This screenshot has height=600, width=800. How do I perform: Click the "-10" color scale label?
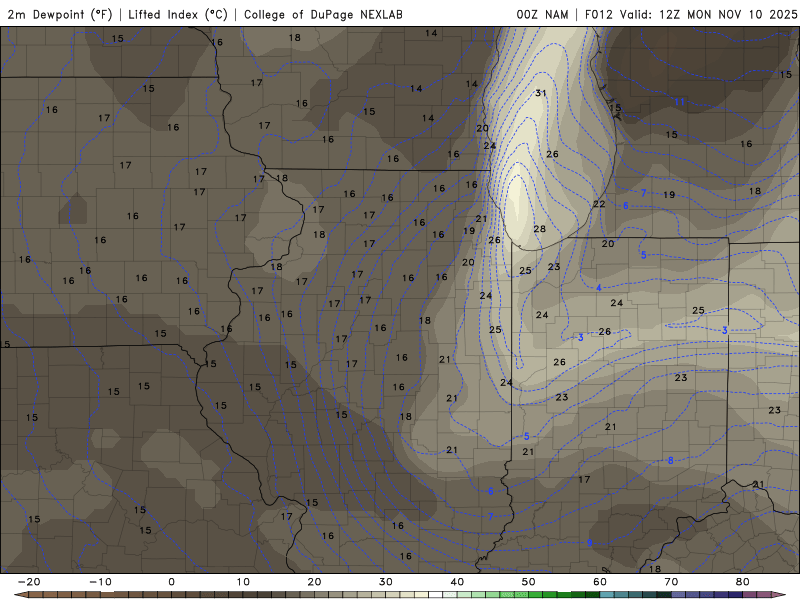(x=100, y=582)
